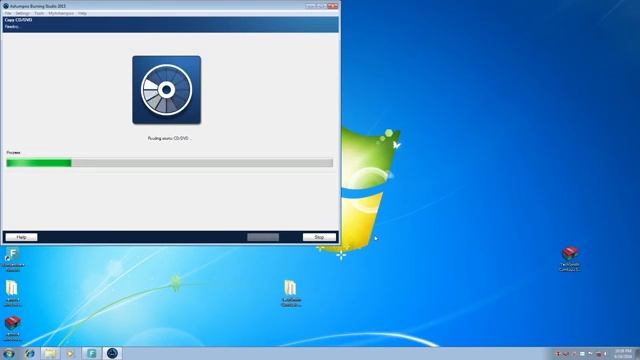Select the F shortcut icon on desktop
This screenshot has height=360, width=640.
[13, 260]
